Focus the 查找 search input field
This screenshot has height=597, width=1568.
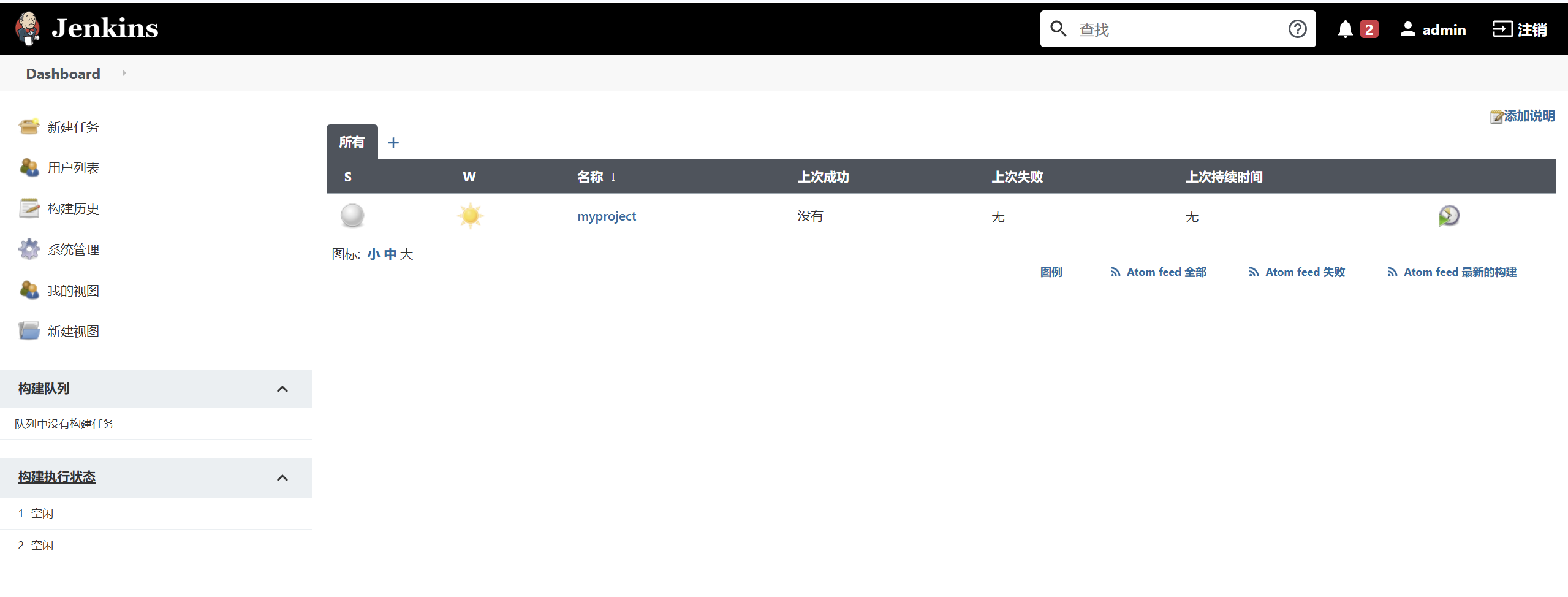tap(1177, 29)
